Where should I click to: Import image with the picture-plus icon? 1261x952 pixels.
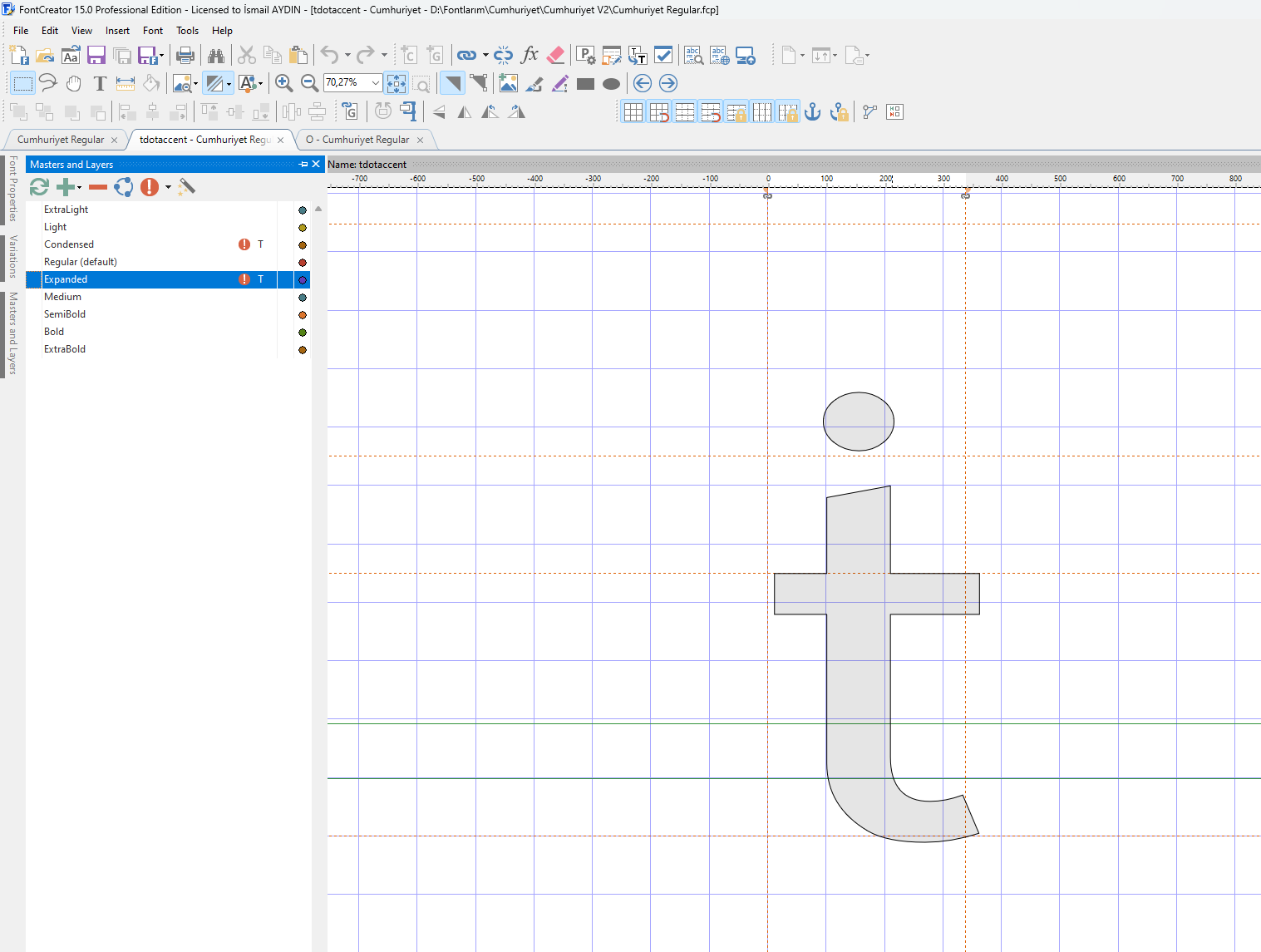509,83
